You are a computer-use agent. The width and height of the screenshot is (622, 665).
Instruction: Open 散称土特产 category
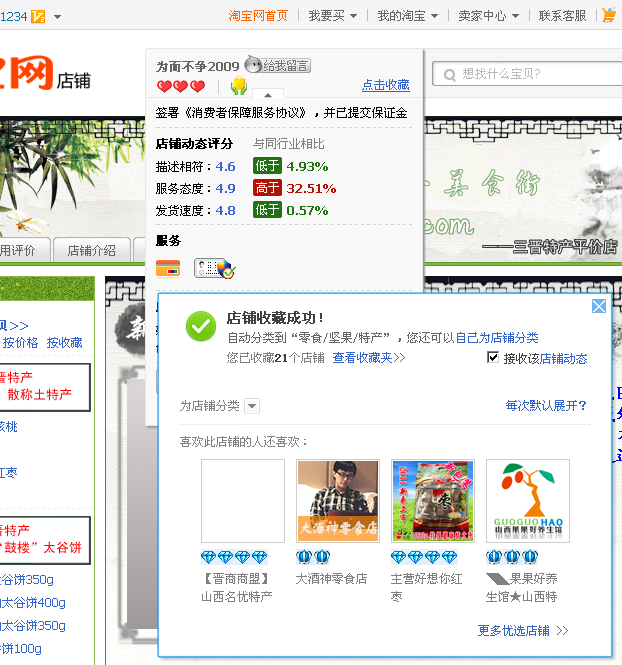(x=39, y=394)
